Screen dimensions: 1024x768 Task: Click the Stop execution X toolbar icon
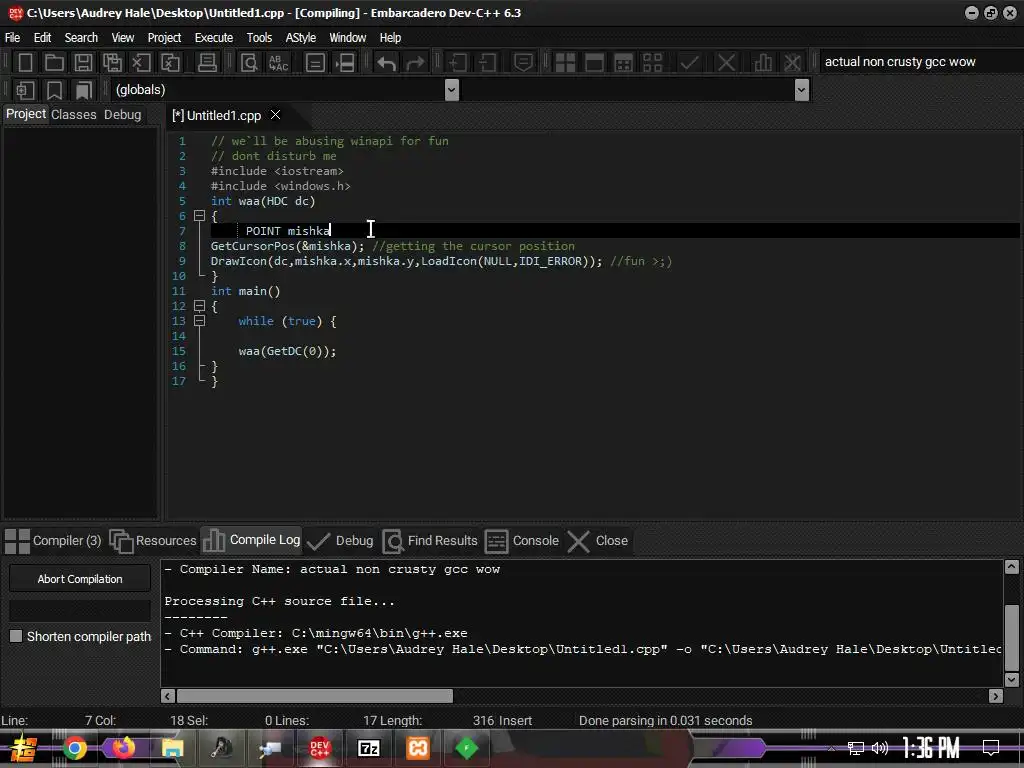pyautogui.click(x=726, y=63)
